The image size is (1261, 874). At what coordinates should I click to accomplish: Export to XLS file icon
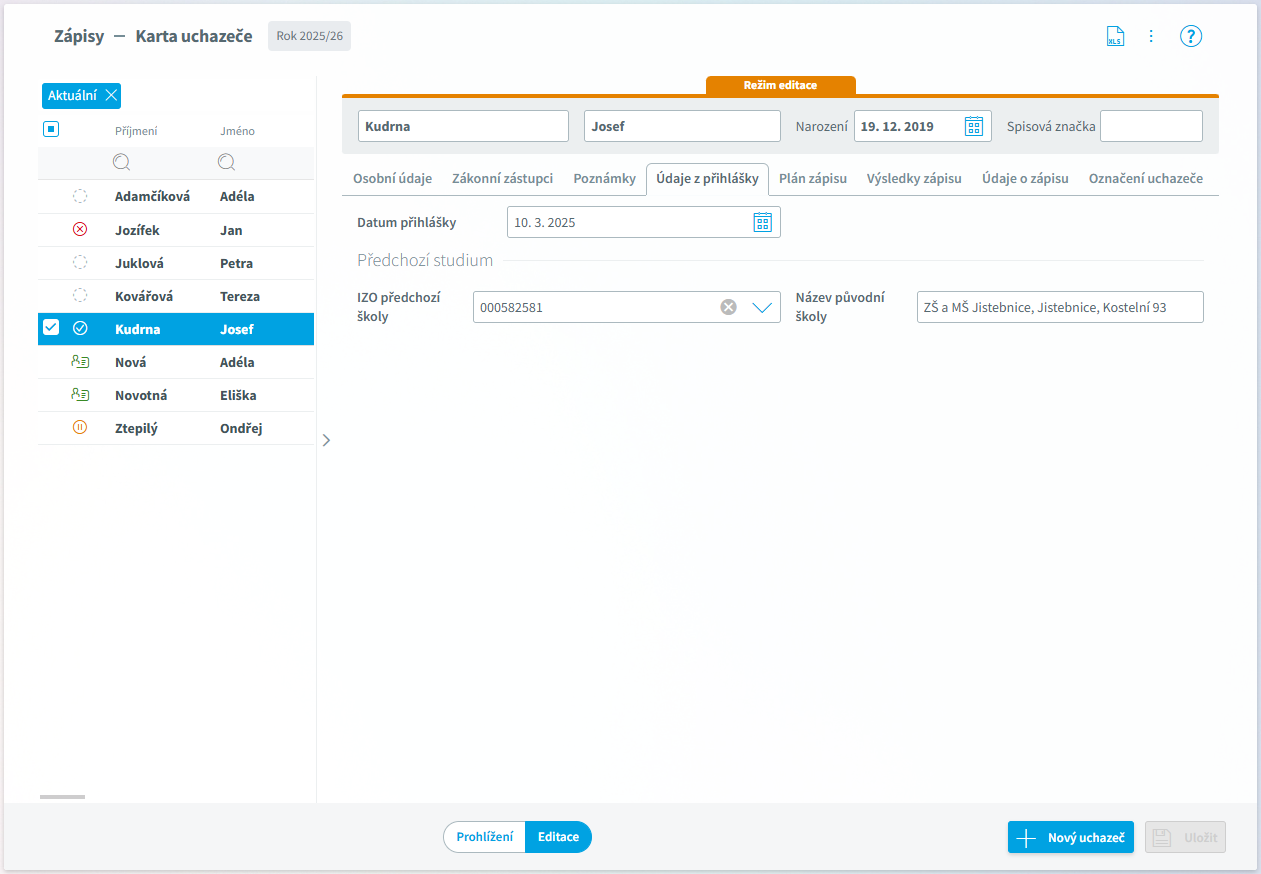(1114, 37)
